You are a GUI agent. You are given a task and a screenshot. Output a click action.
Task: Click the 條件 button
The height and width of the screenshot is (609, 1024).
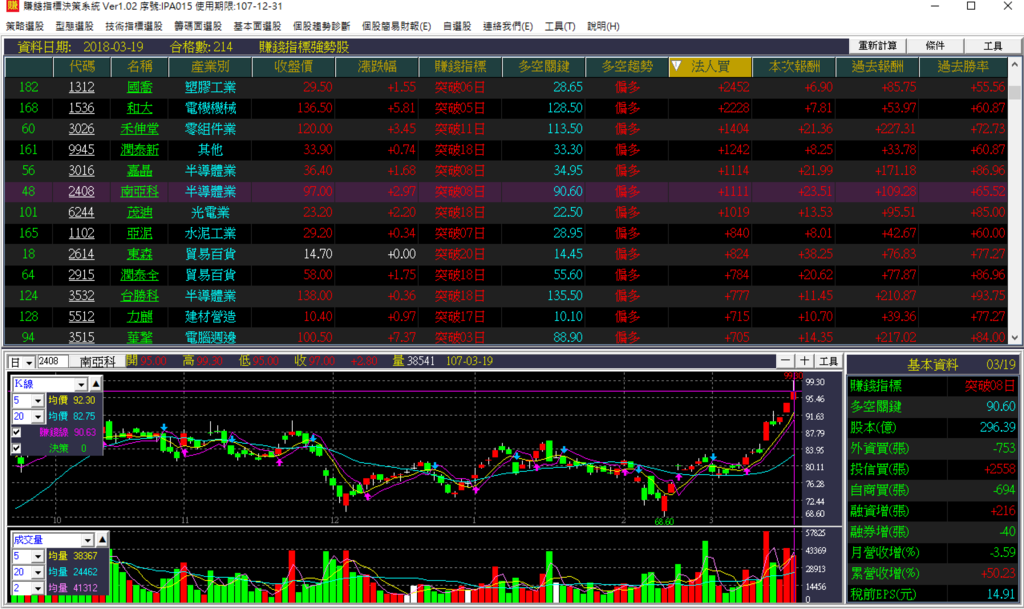tap(935, 46)
